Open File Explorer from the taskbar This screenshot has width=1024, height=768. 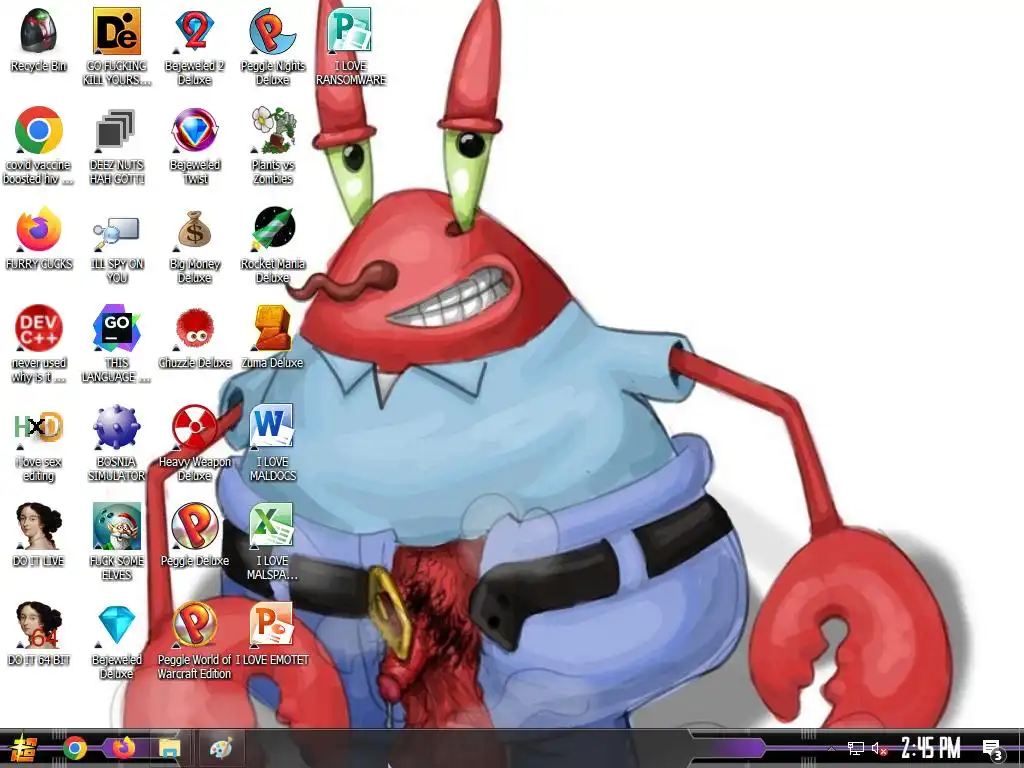169,748
